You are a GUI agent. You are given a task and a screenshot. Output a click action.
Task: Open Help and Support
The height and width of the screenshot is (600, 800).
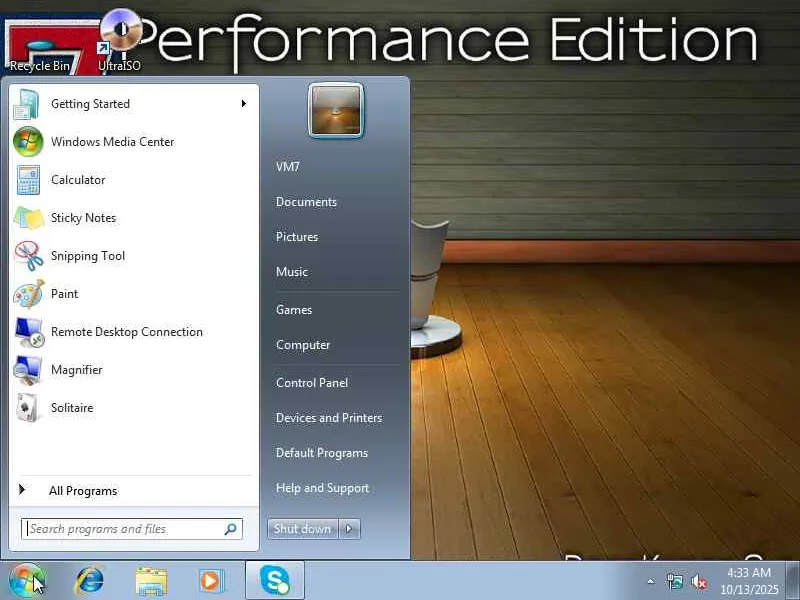point(322,488)
